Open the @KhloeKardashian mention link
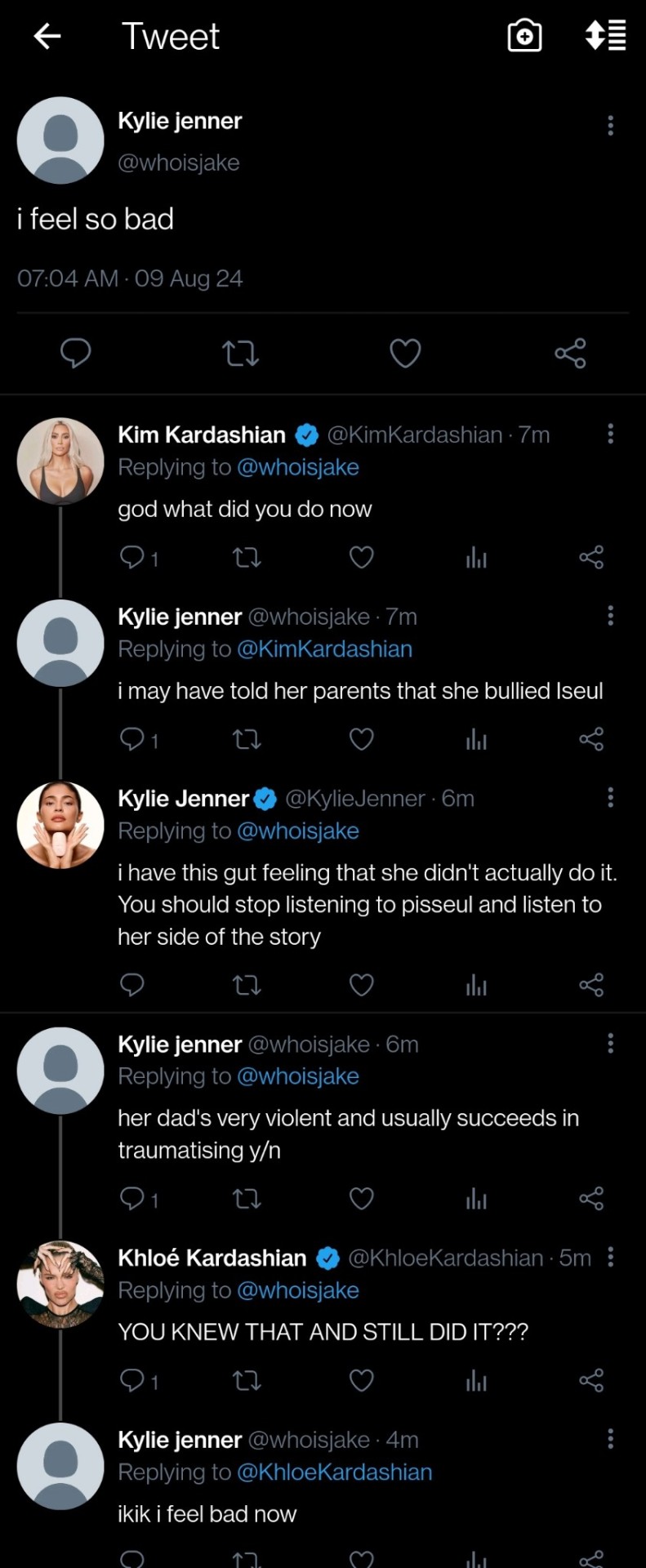The height and width of the screenshot is (1568, 646). 334,1472
